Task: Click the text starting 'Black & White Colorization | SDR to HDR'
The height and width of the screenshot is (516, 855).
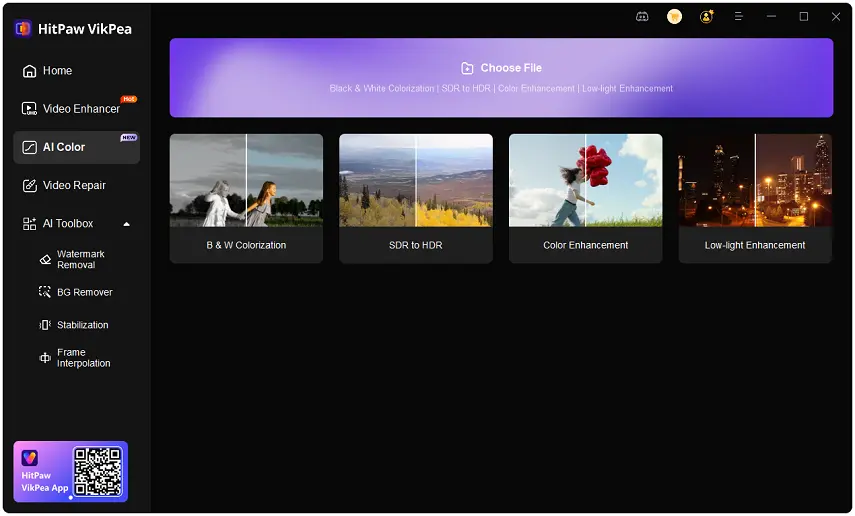Action: [x=501, y=88]
